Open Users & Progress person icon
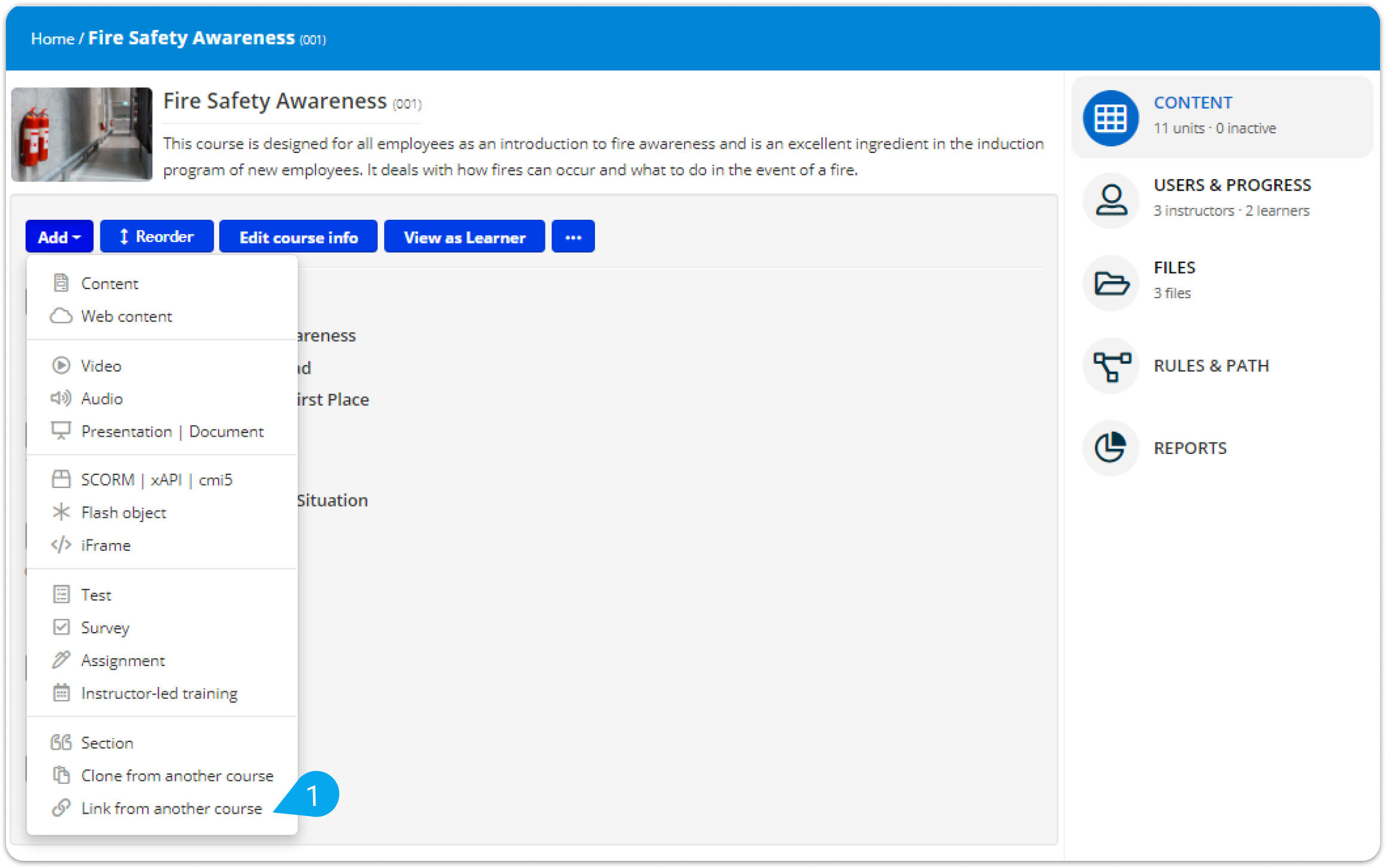The image size is (1386, 868). pos(1111,200)
